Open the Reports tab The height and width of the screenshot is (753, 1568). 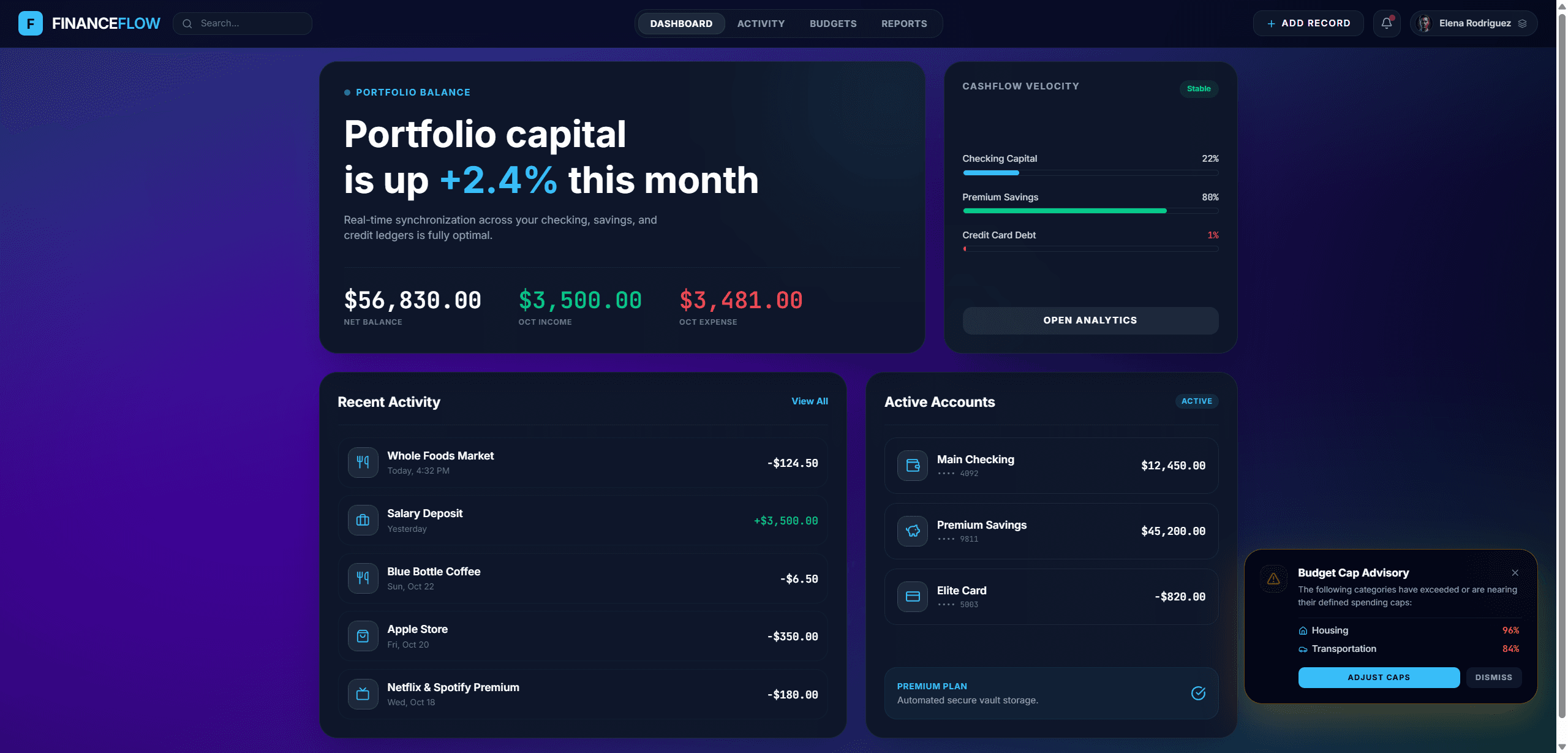coord(904,23)
